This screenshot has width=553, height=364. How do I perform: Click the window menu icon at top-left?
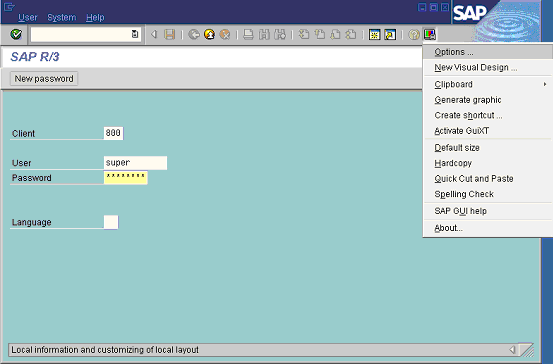tap(9, 7)
